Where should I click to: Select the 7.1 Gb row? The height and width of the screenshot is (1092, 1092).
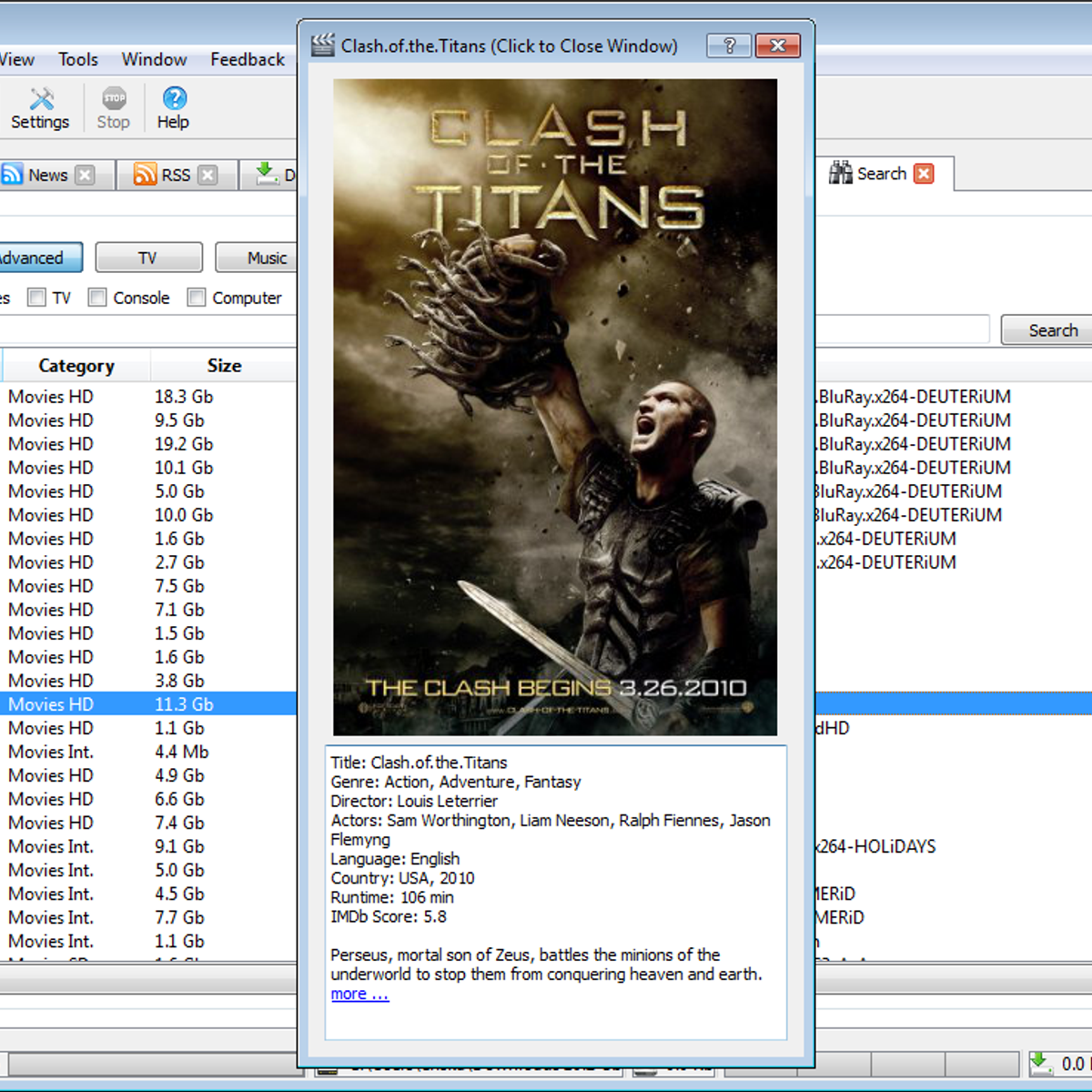pyautogui.click(x=148, y=610)
